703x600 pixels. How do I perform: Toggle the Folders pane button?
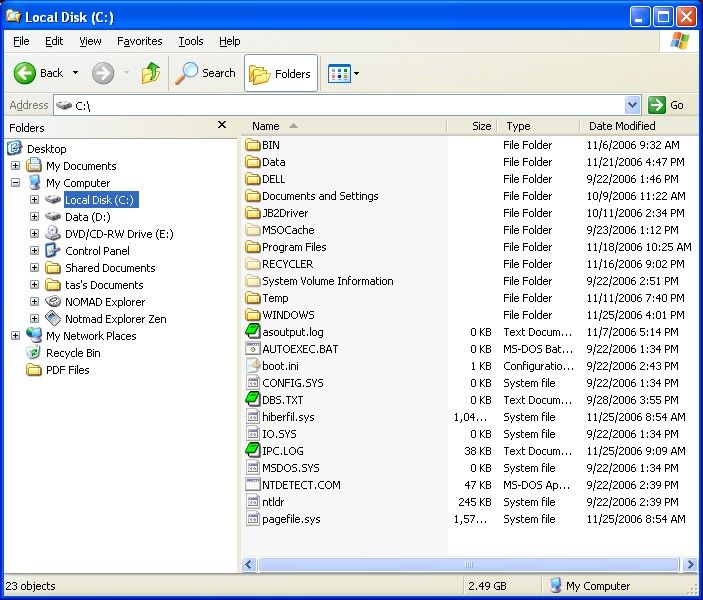281,73
